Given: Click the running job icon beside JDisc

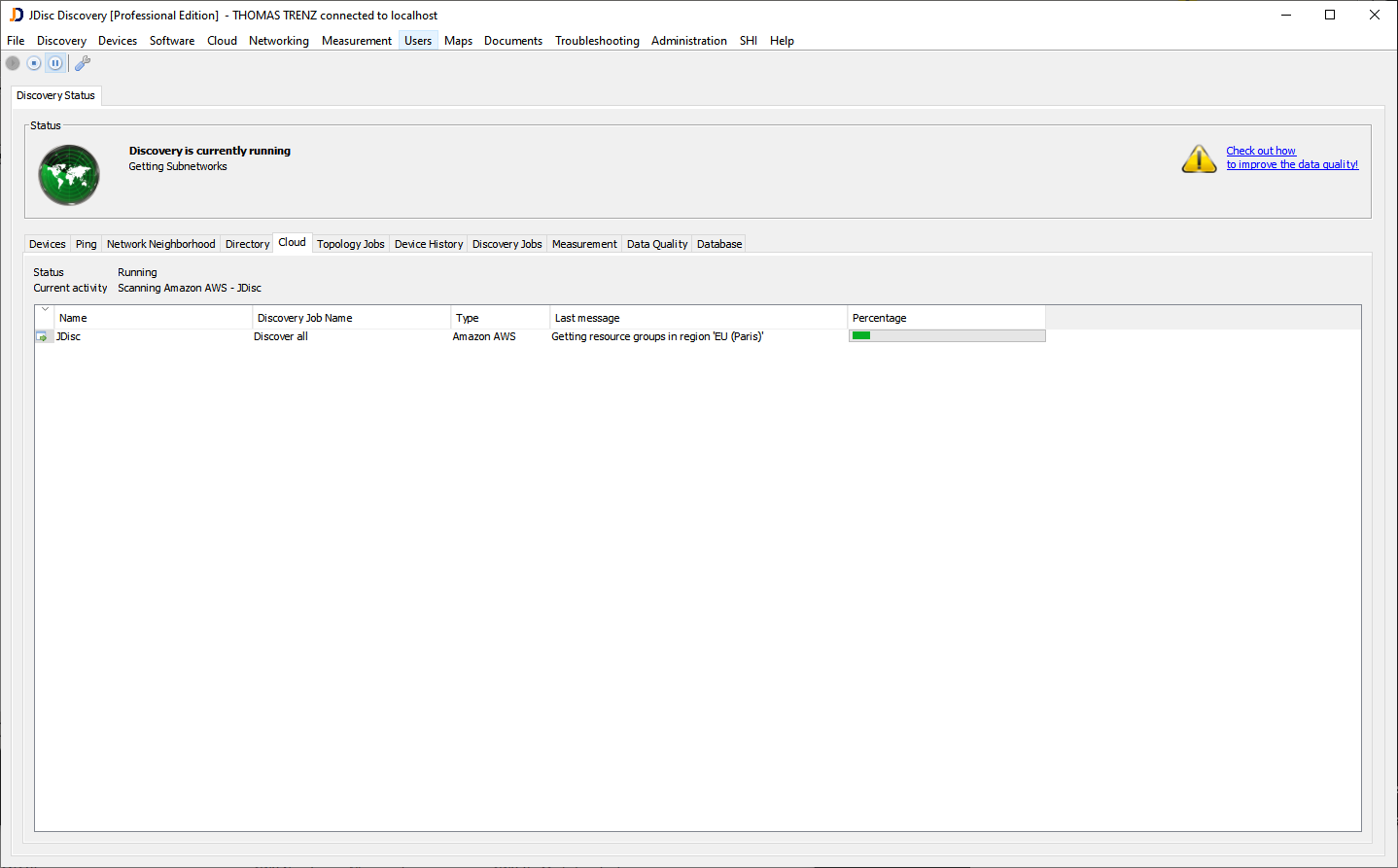Looking at the screenshot, I should 44,335.
